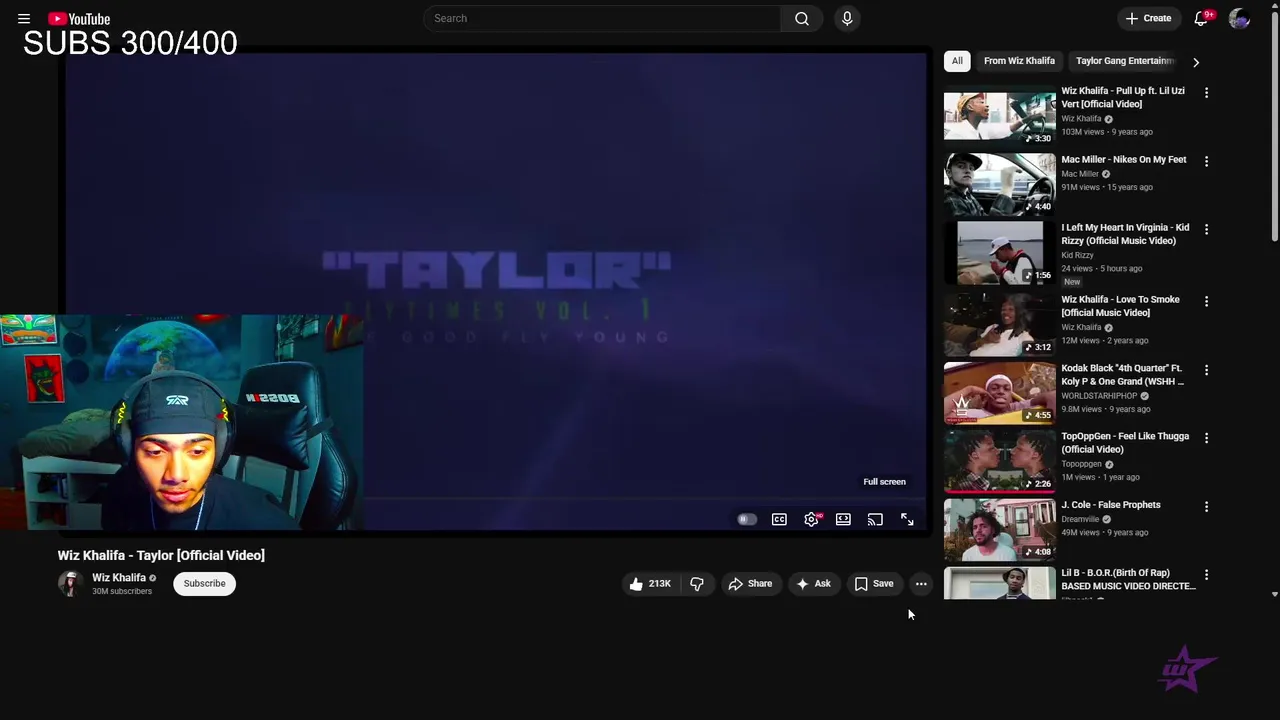Image resolution: width=1280 pixels, height=720 pixels.
Task: Switch to theater mode
Action: pos(843,519)
